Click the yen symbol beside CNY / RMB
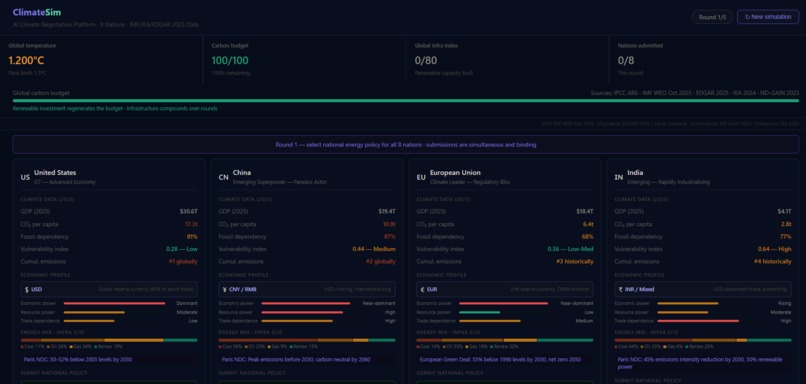806x384 pixels. pos(225,289)
